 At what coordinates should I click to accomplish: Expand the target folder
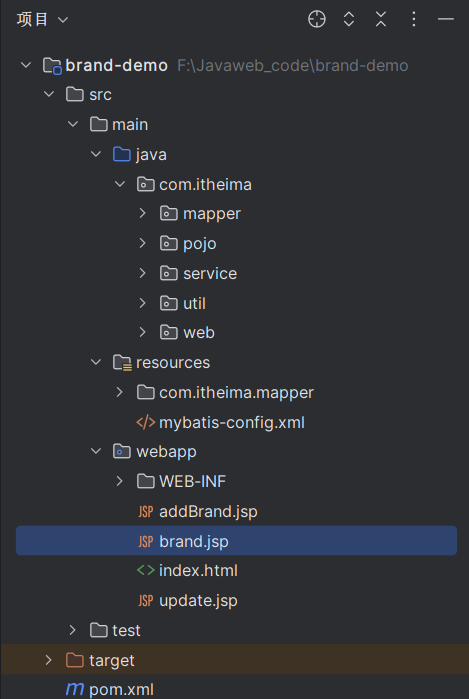49,660
